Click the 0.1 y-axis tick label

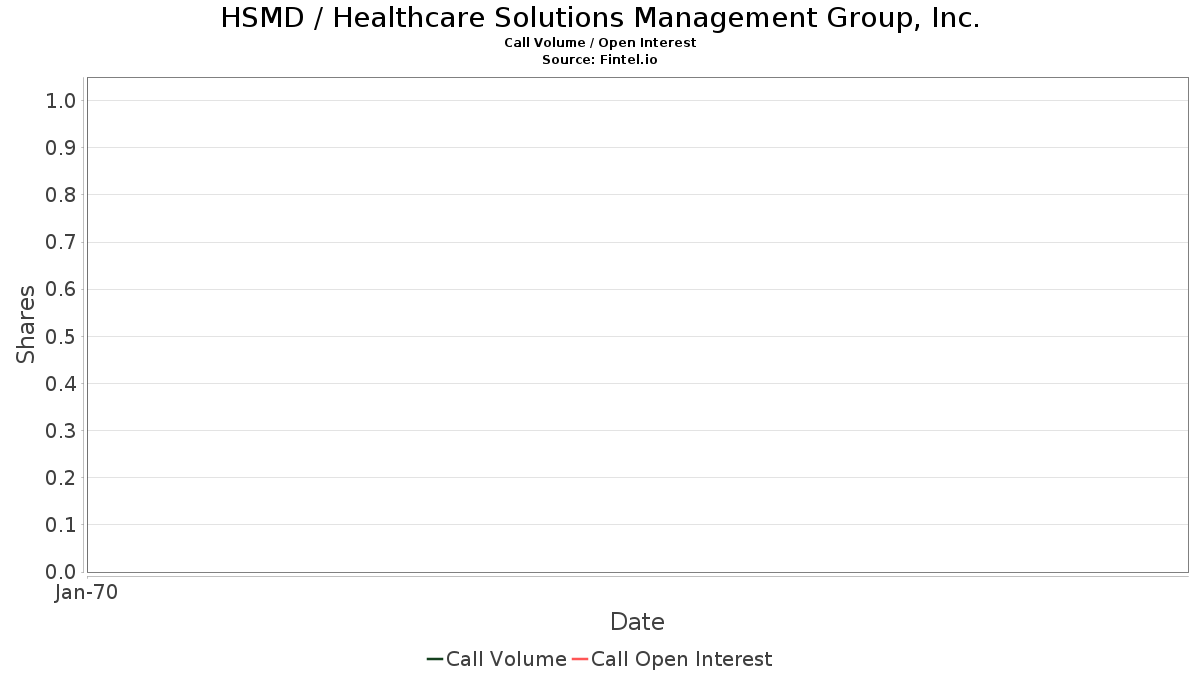[x=61, y=525]
